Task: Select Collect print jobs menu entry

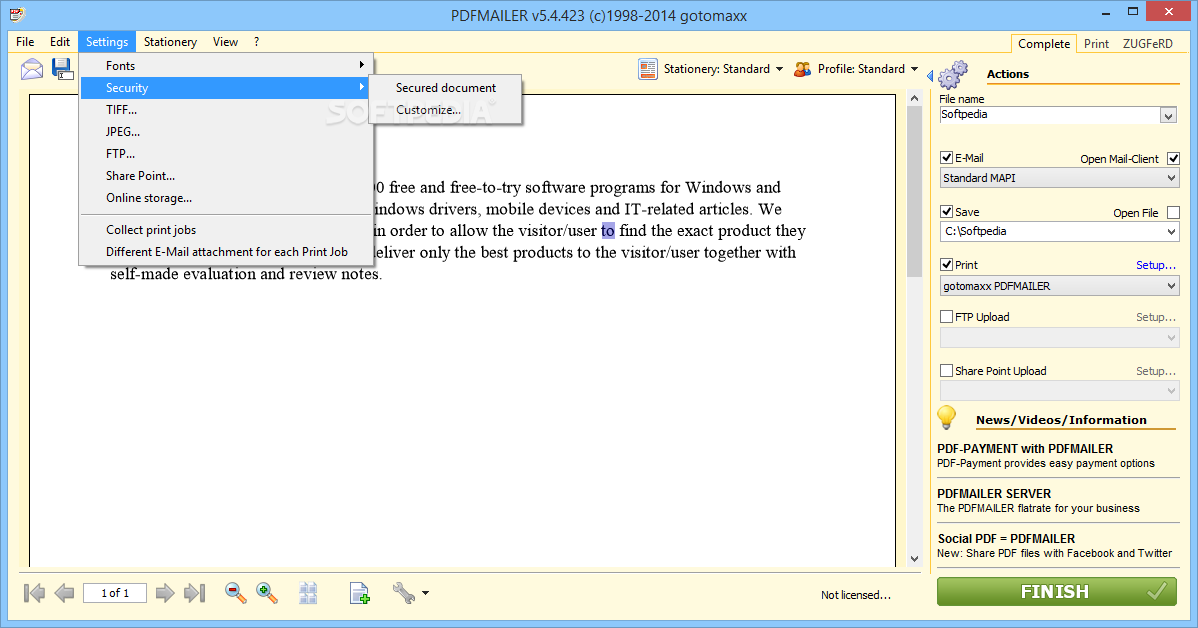Action: [227, 230]
